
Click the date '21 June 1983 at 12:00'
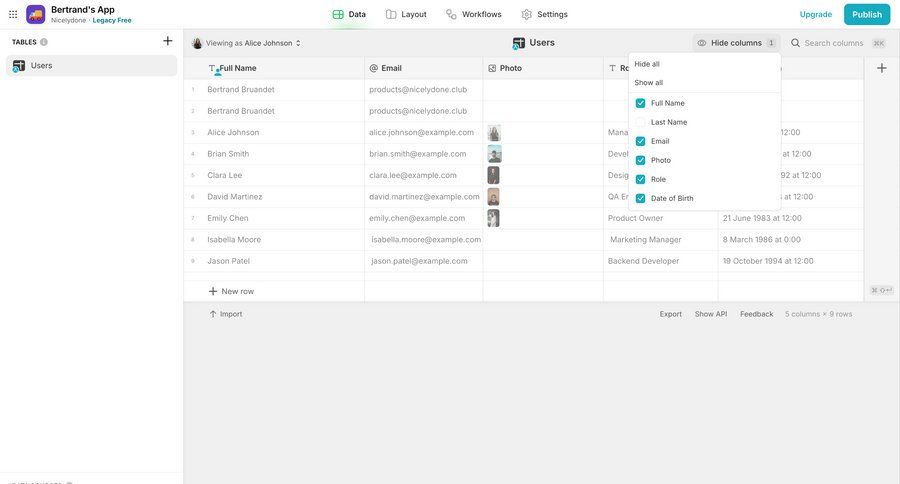tap(762, 218)
